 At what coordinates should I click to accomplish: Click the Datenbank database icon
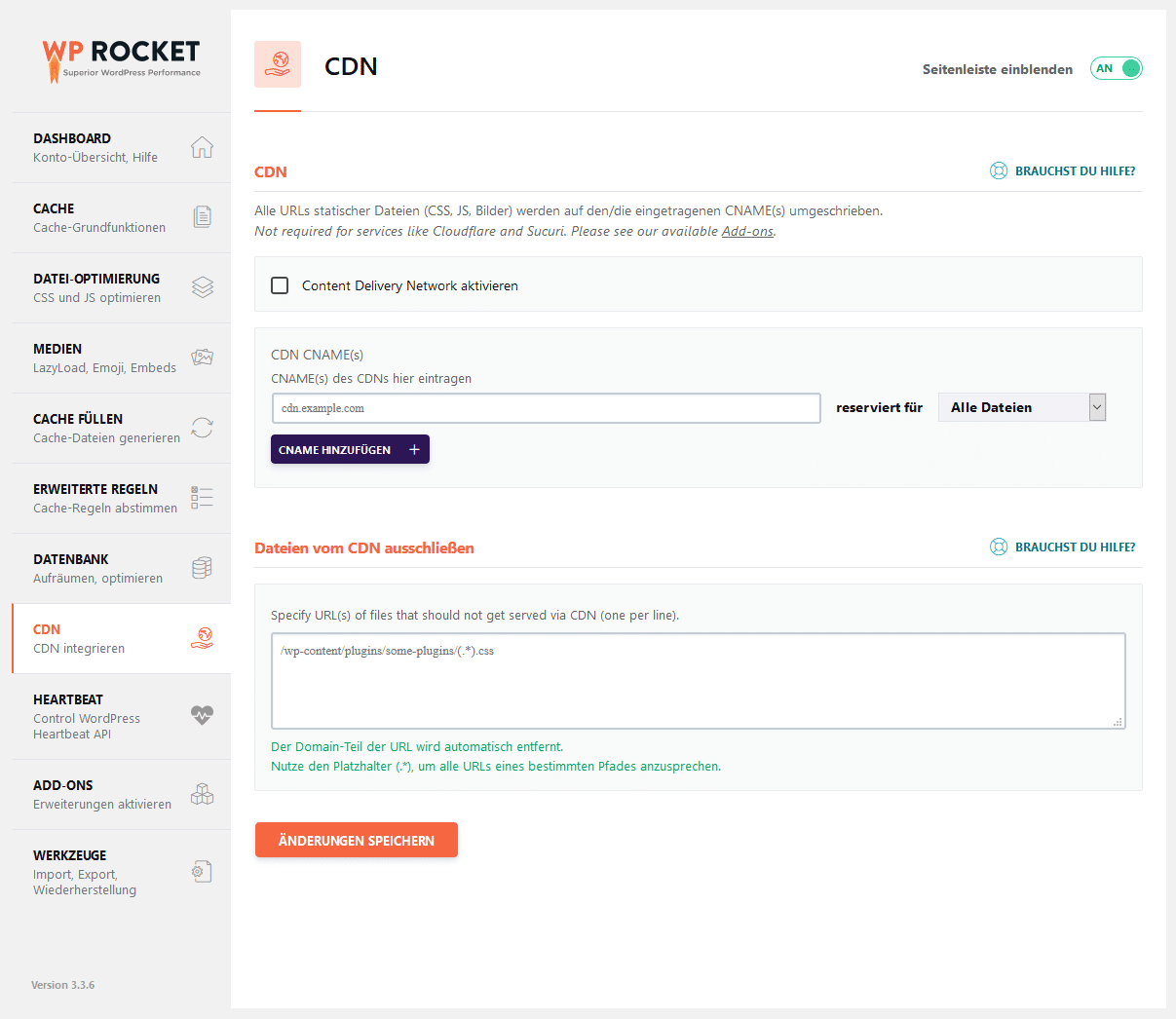[202, 568]
